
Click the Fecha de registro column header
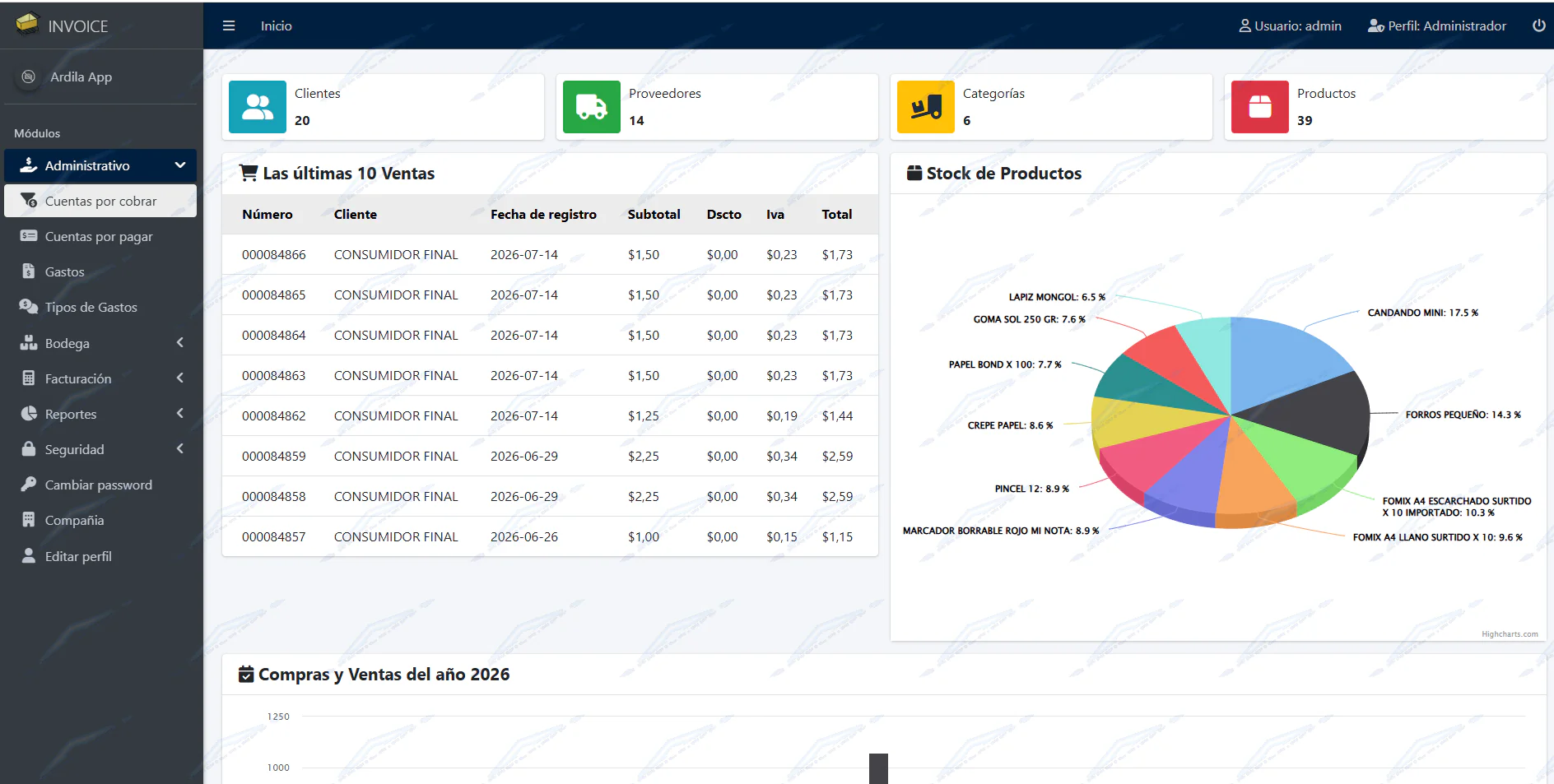pyautogui.click(x=543, y=215)
